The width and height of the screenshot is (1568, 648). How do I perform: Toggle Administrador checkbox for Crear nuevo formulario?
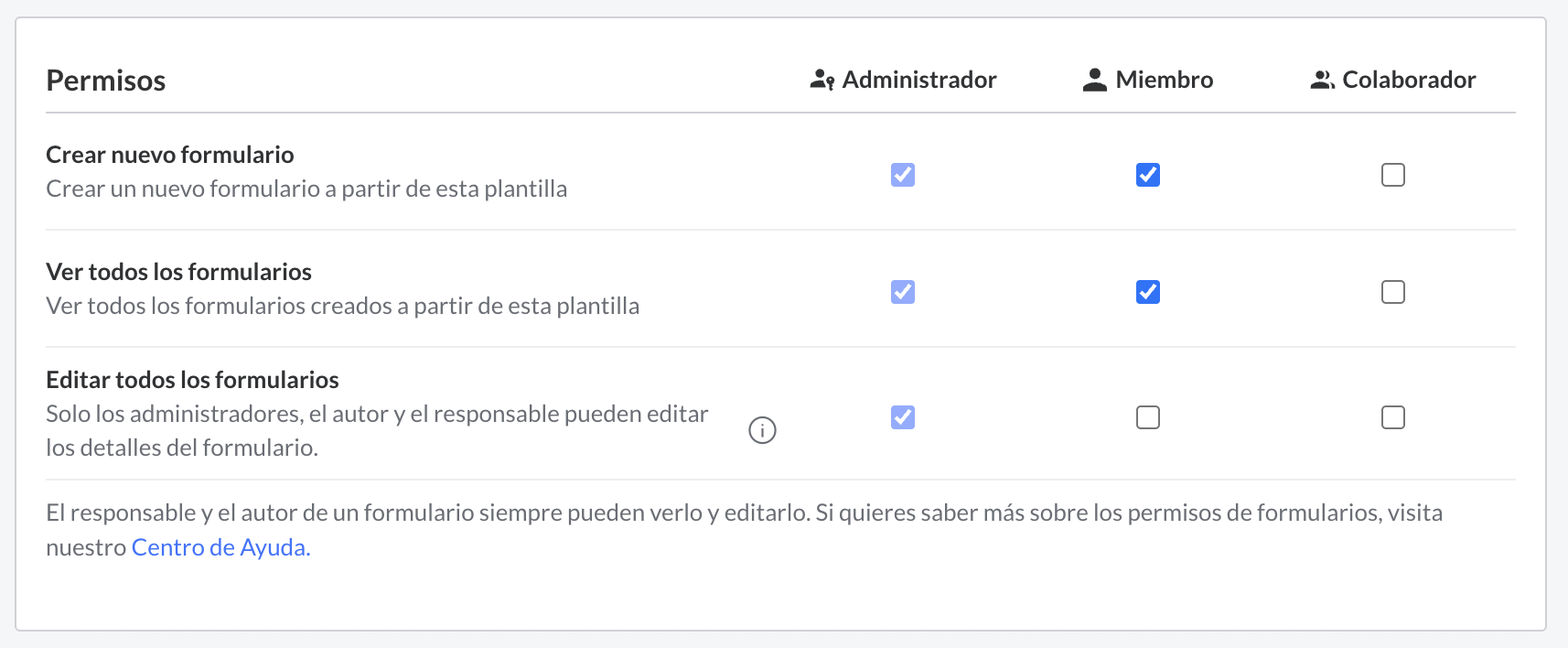coord(903,175)
